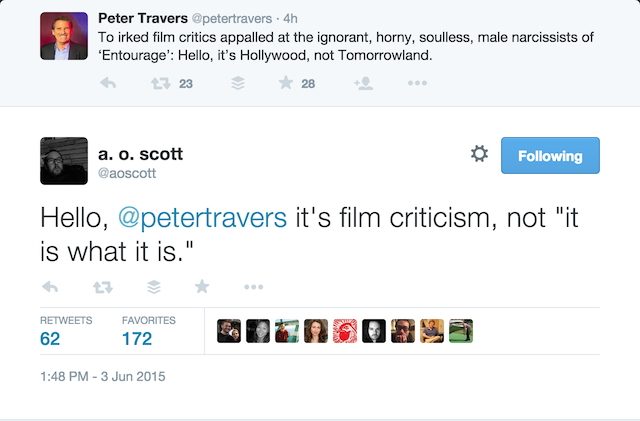Retweet a. o. scott's film criticism tweet
This screenshot has width=640, height=421.
pos(102,287)
